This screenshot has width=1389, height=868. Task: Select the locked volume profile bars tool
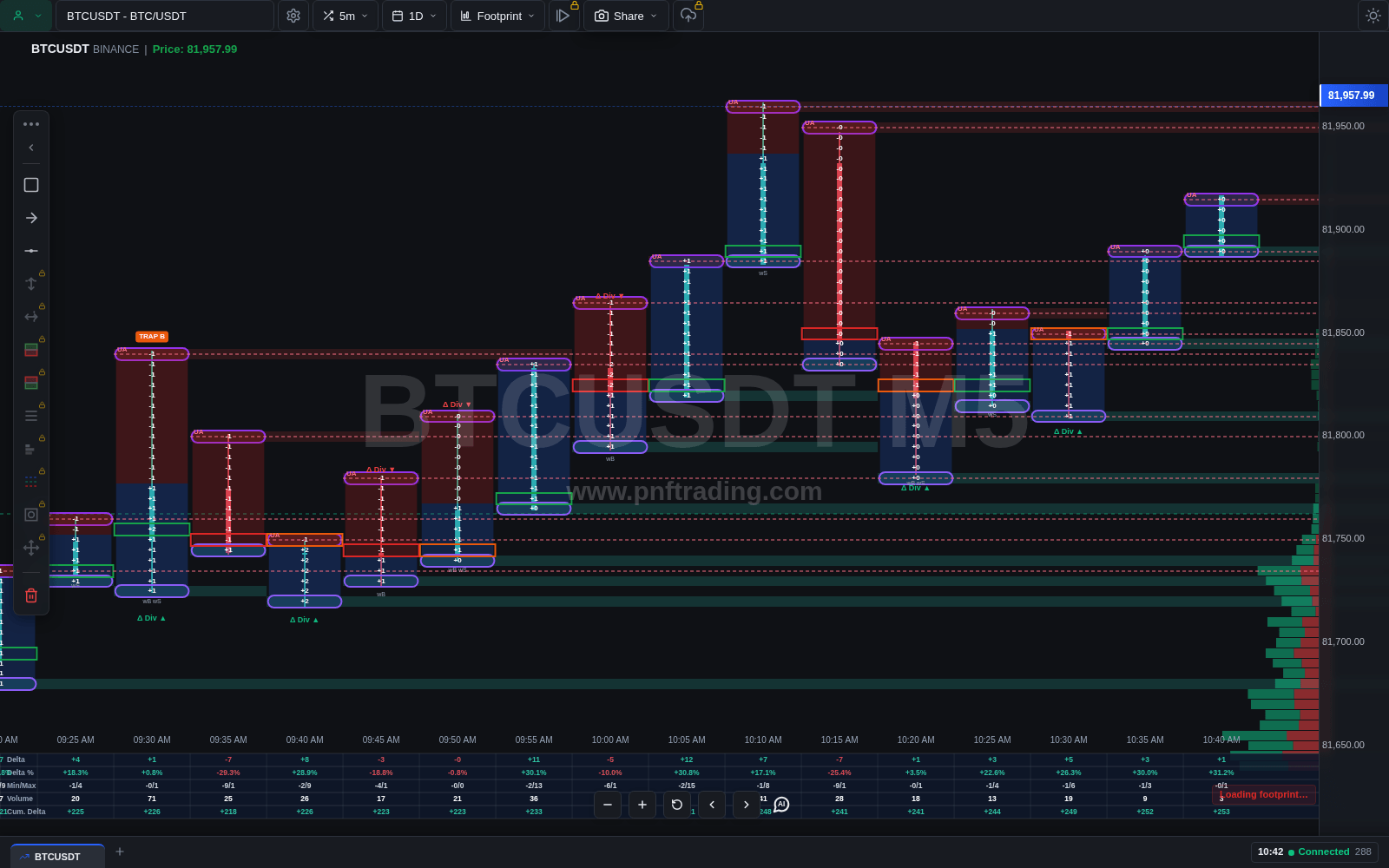click(31, 449)
